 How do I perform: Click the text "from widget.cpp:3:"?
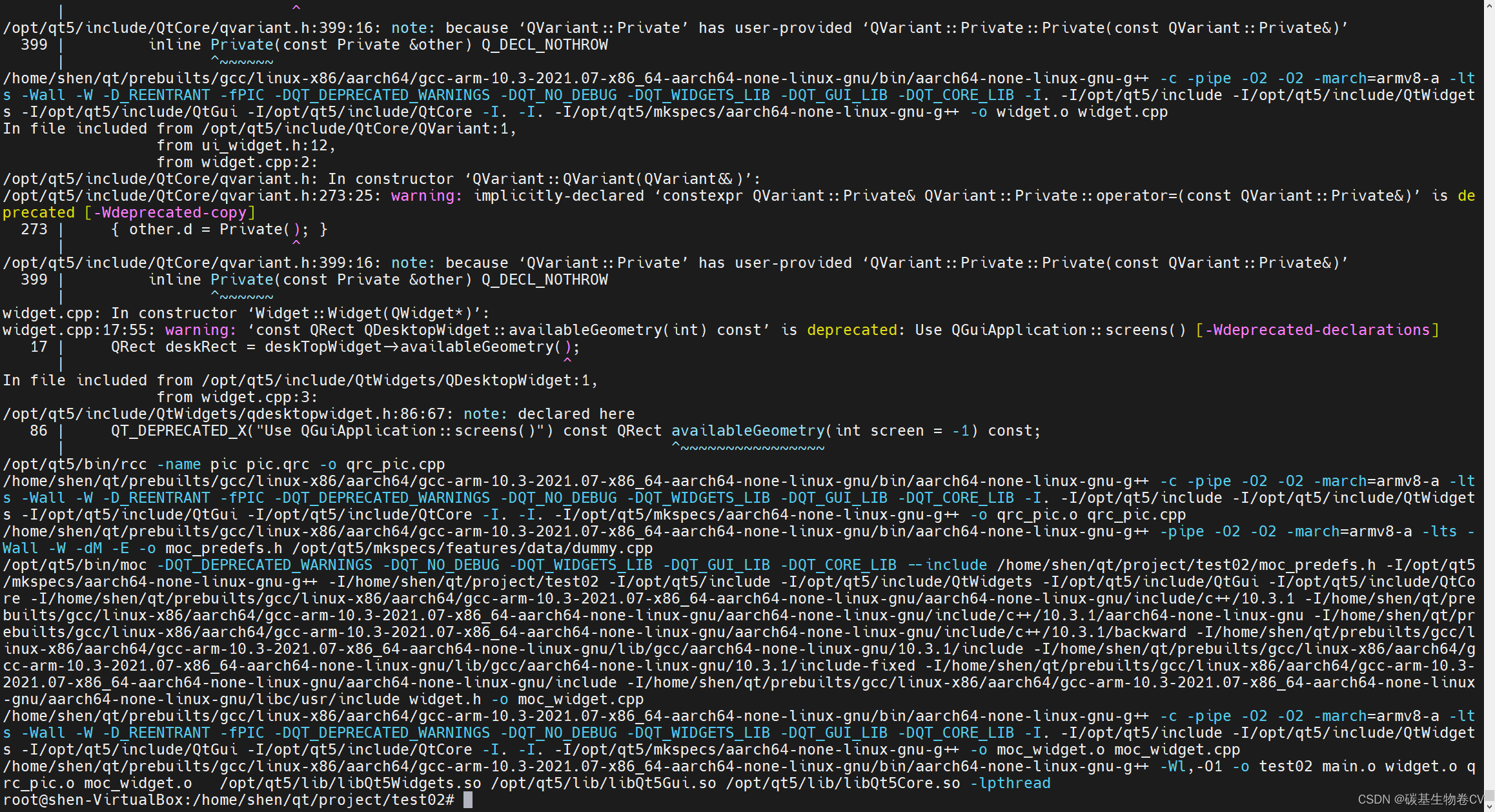(x=237, y=397)
